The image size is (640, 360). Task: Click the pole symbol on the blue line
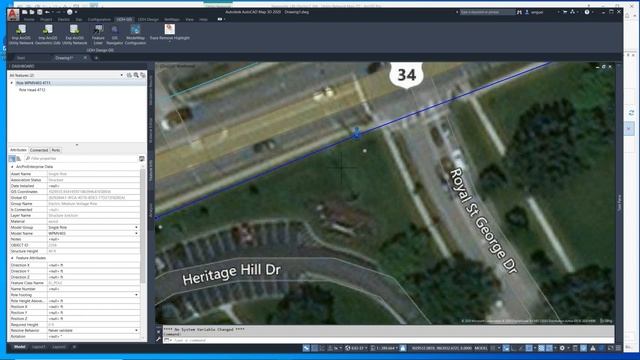(357, 133)
